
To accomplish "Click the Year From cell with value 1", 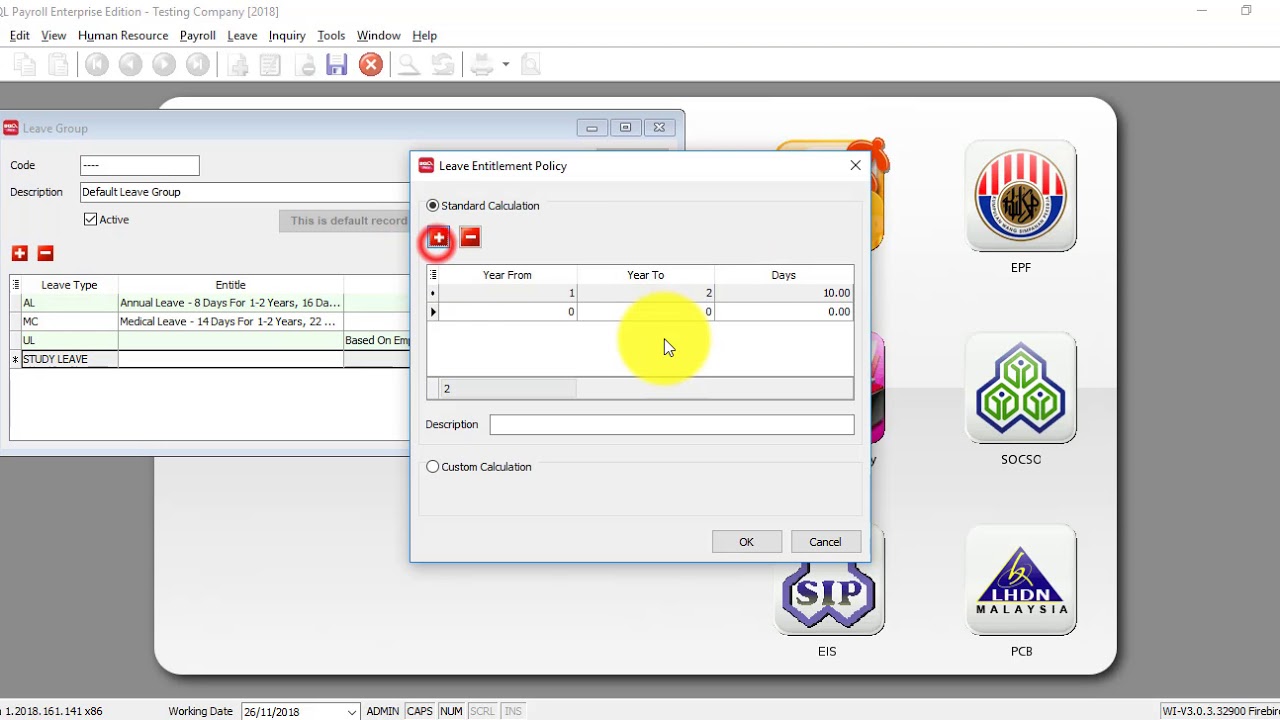I will (x=508, y=293).
